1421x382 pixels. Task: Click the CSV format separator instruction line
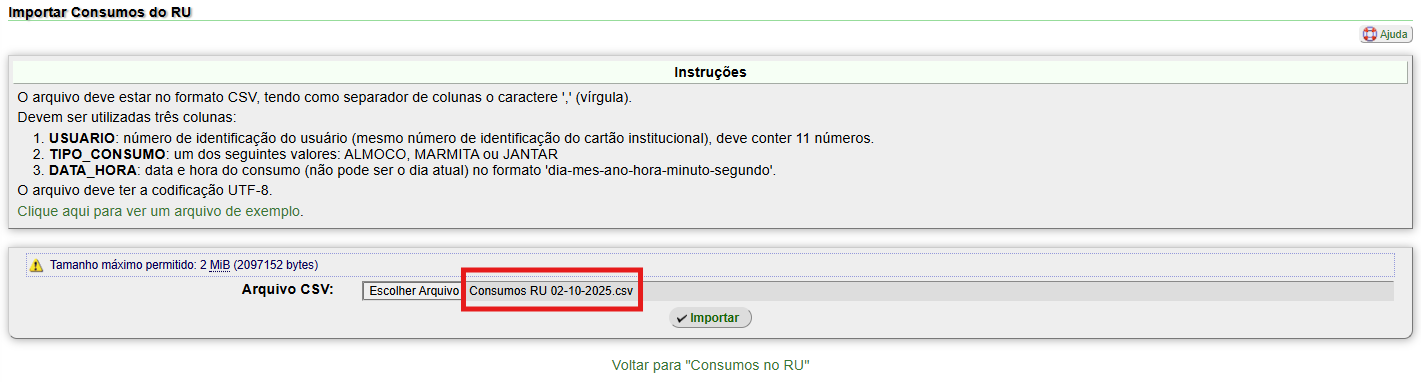(325, 97)
